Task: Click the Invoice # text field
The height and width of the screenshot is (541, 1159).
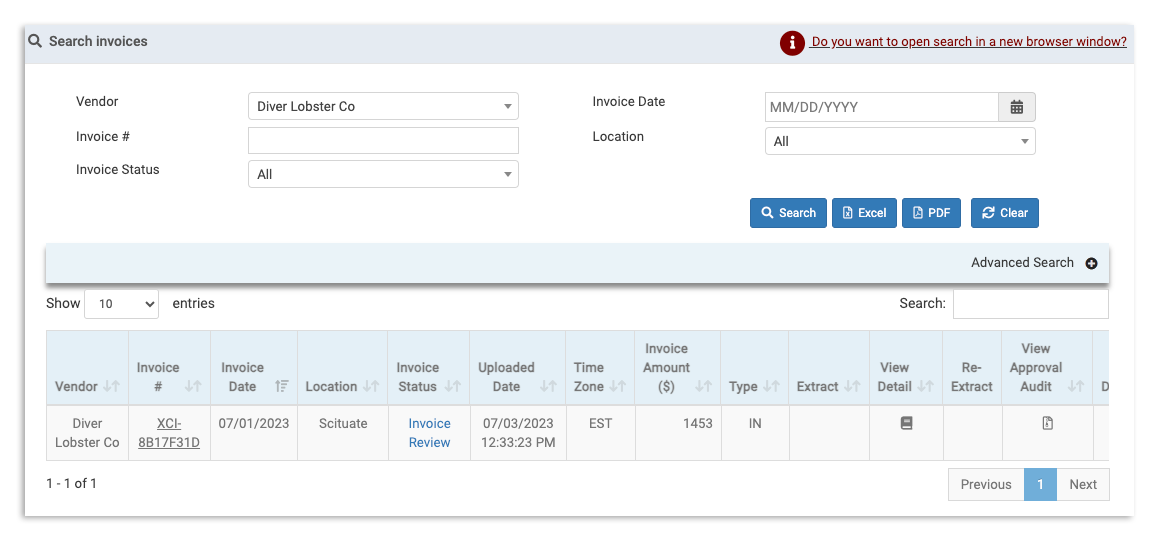Action: pos(383,140)
